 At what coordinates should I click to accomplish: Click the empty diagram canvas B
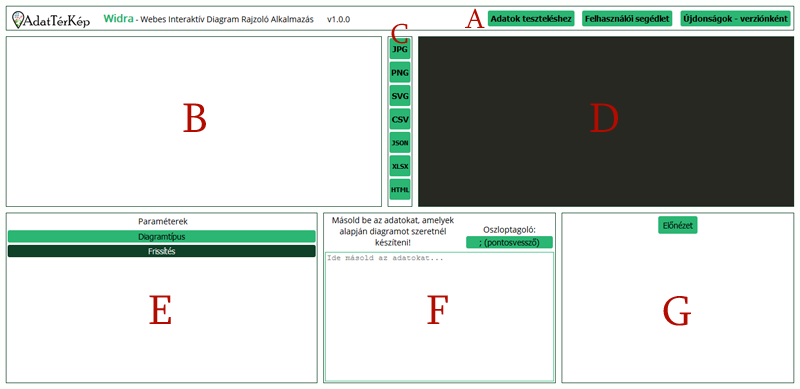pyautogui.click(x=194, y=121)
